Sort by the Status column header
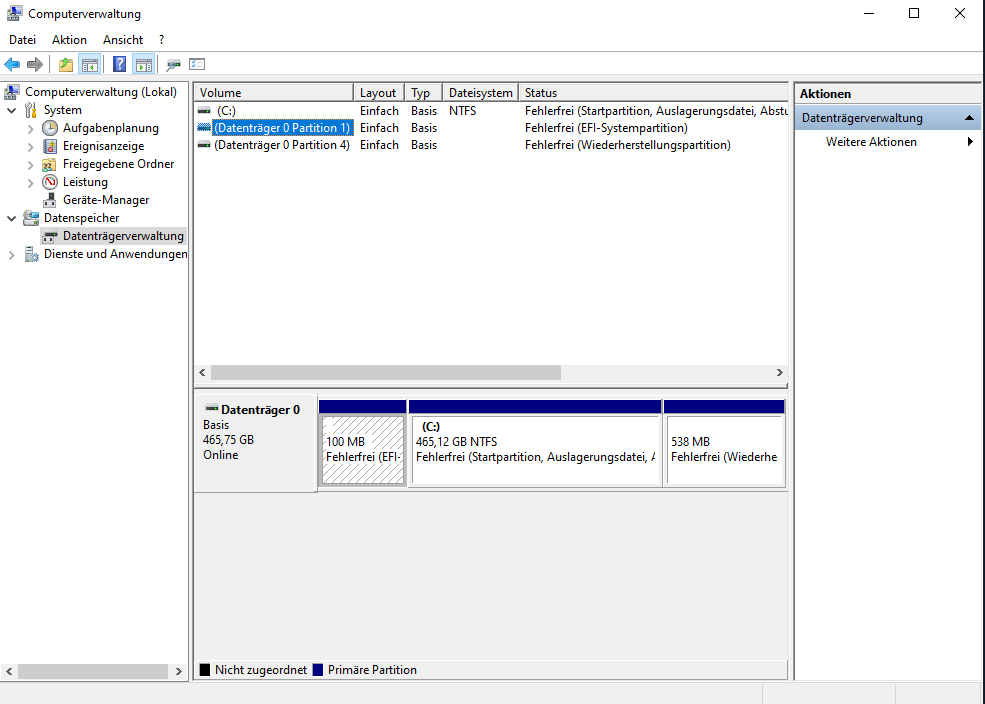Screen dimensions: 985x704 653,92
